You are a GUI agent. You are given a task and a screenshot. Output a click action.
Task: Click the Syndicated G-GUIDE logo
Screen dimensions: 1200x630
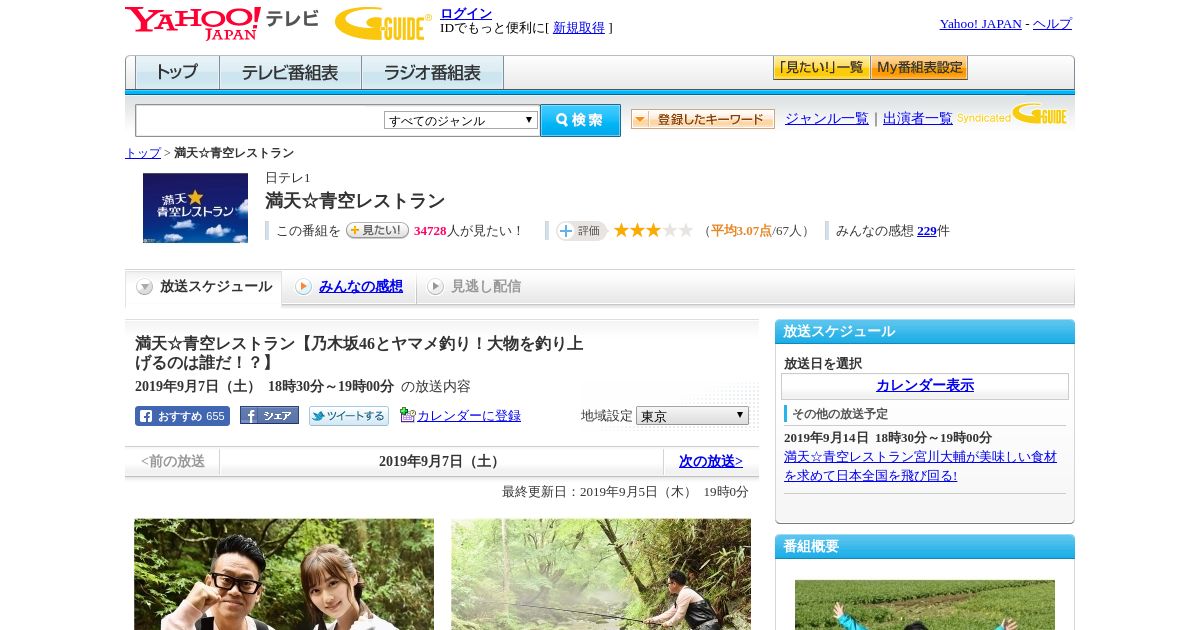point(1012,115)
